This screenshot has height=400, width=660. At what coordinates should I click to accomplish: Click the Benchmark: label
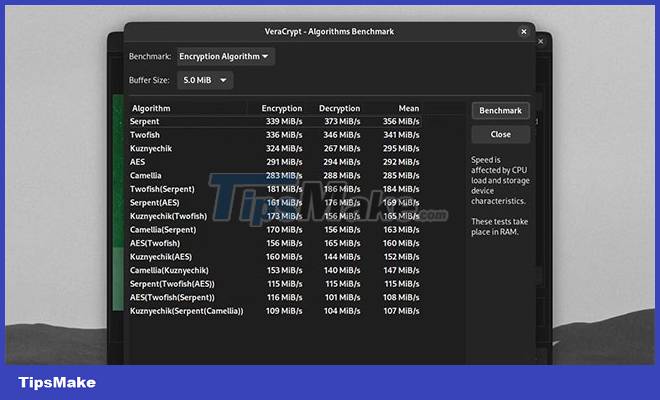coord(150,56)
